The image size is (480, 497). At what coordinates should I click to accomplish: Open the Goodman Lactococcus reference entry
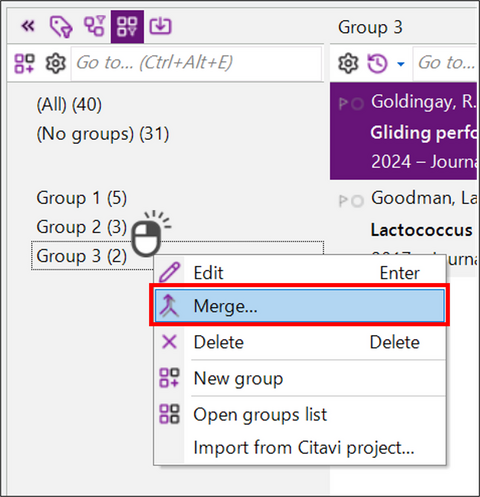(405, 228)
